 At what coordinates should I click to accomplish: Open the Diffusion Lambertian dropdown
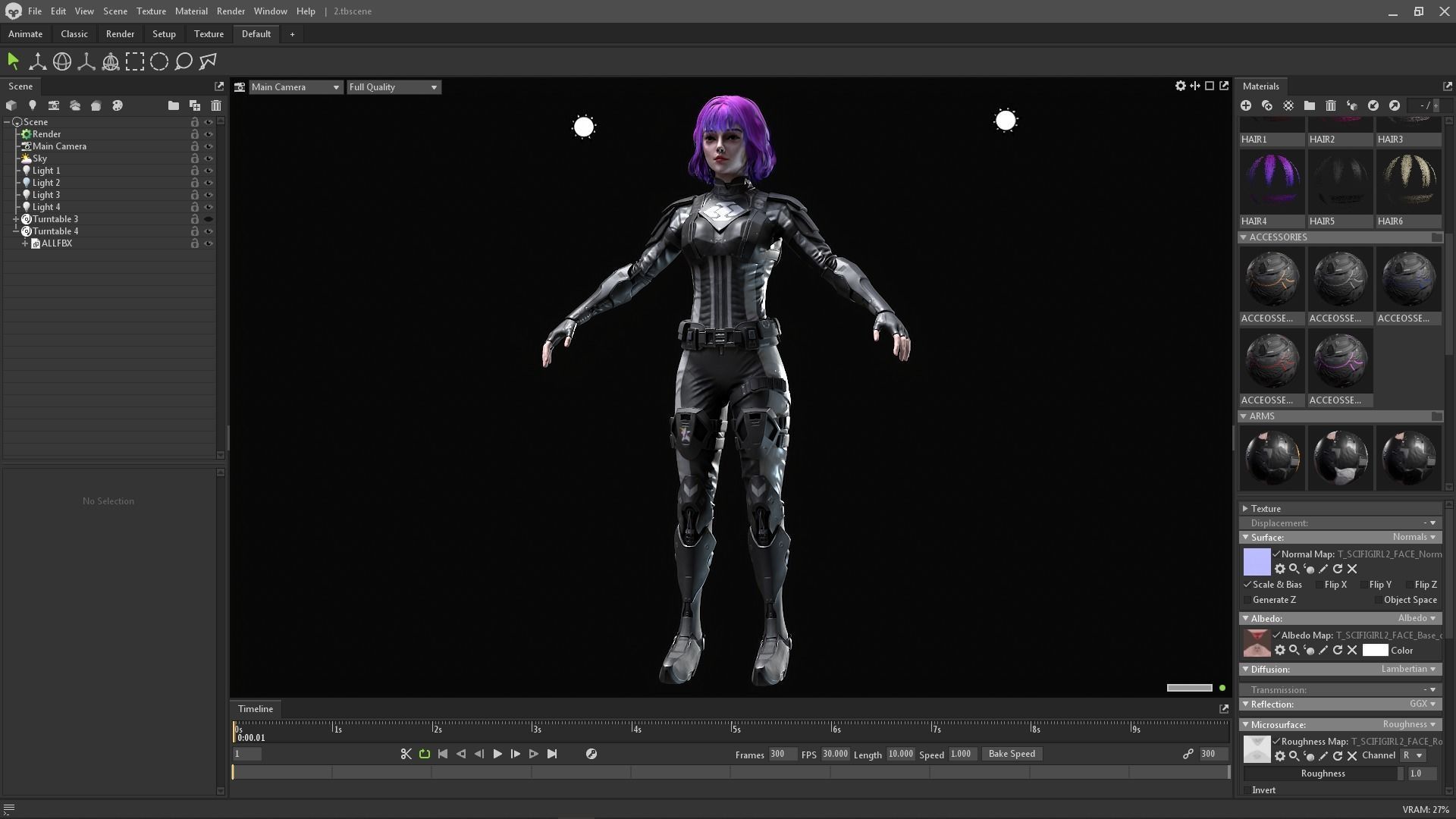pos(1408,669)
